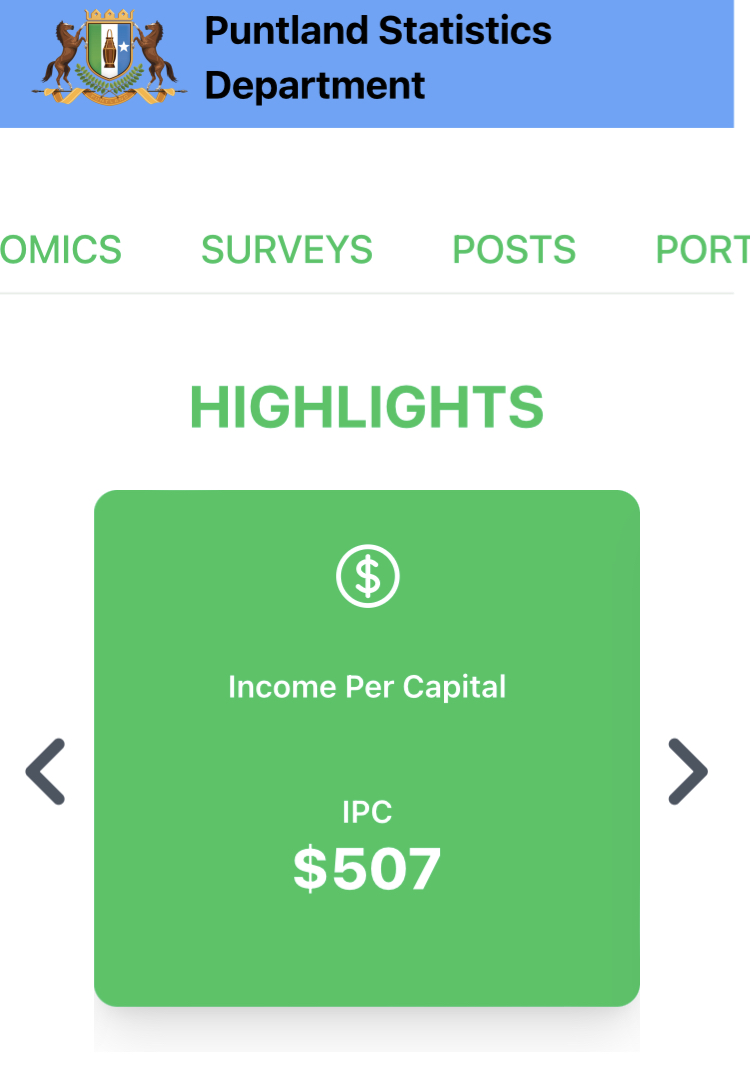Click the word Puntland in header title
Image resolution: width=750 pixels, height=1067 pixels.
[x=286, y=31]
